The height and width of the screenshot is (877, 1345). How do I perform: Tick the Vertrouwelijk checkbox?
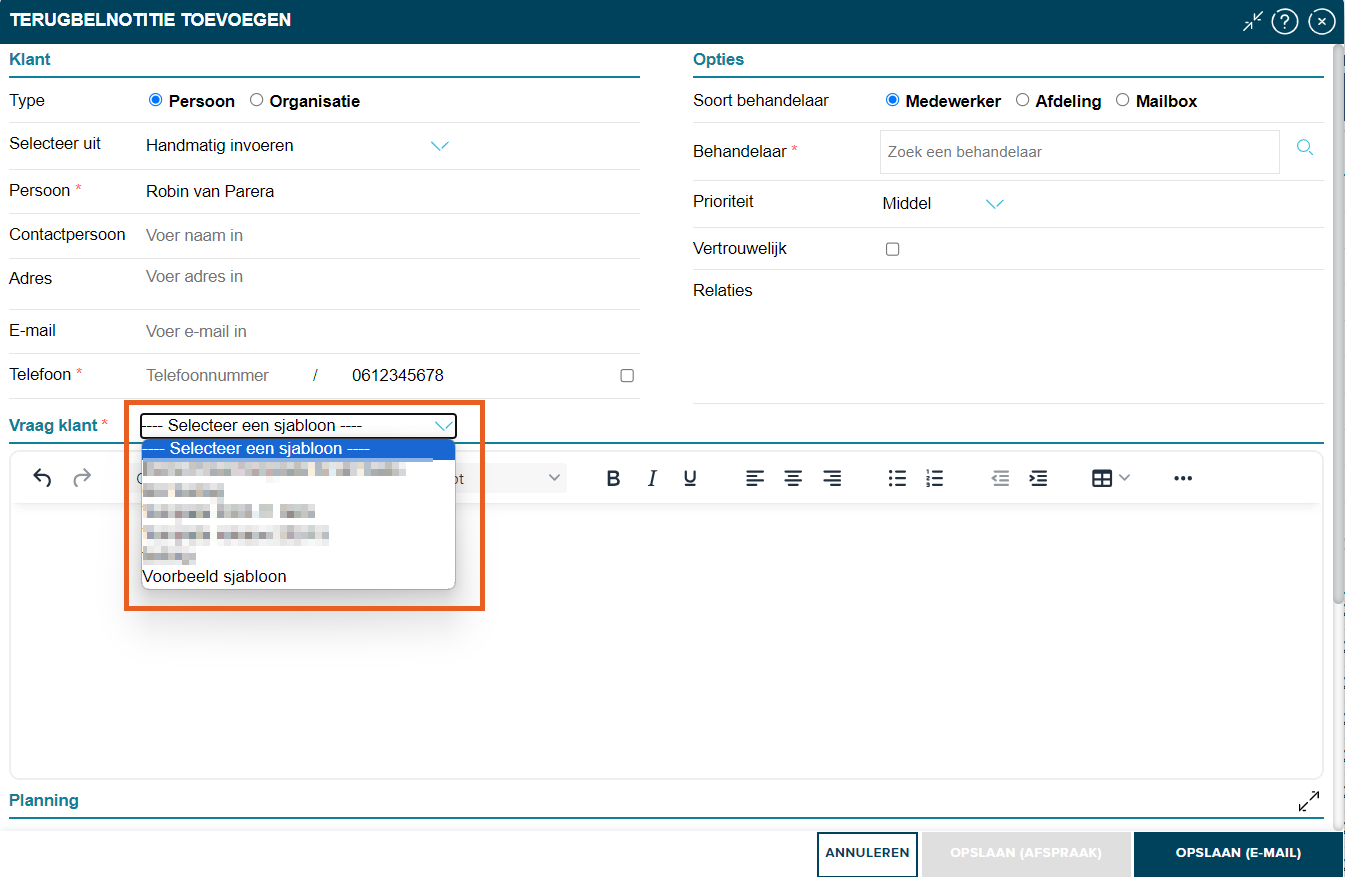[893, 249]
